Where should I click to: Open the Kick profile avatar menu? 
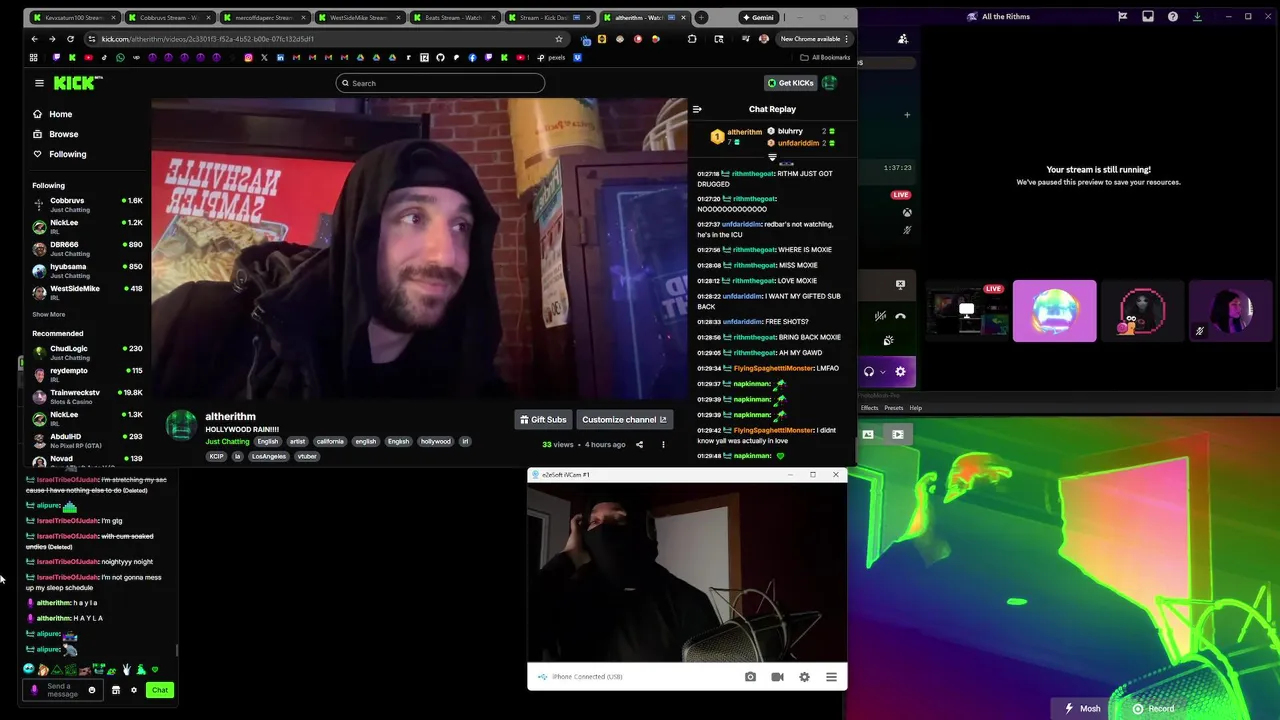(829, 83)
